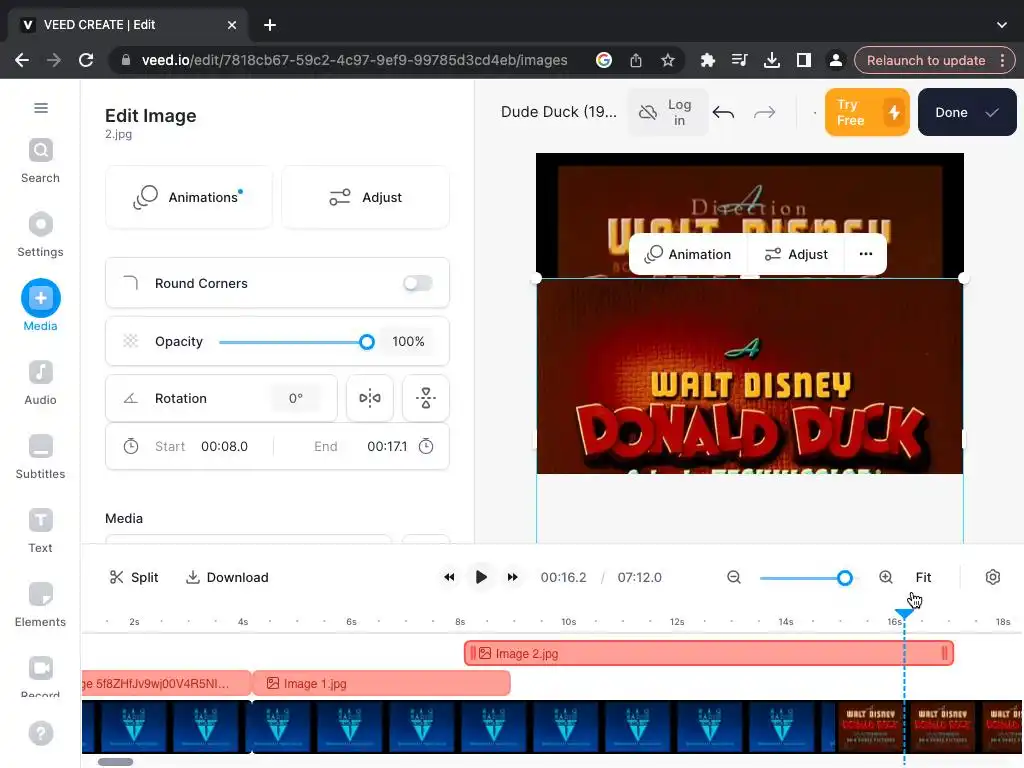Click Adjust in the floating image toolbar
The width and height of the screenshot is (1024, 768).
click(796, 254)
